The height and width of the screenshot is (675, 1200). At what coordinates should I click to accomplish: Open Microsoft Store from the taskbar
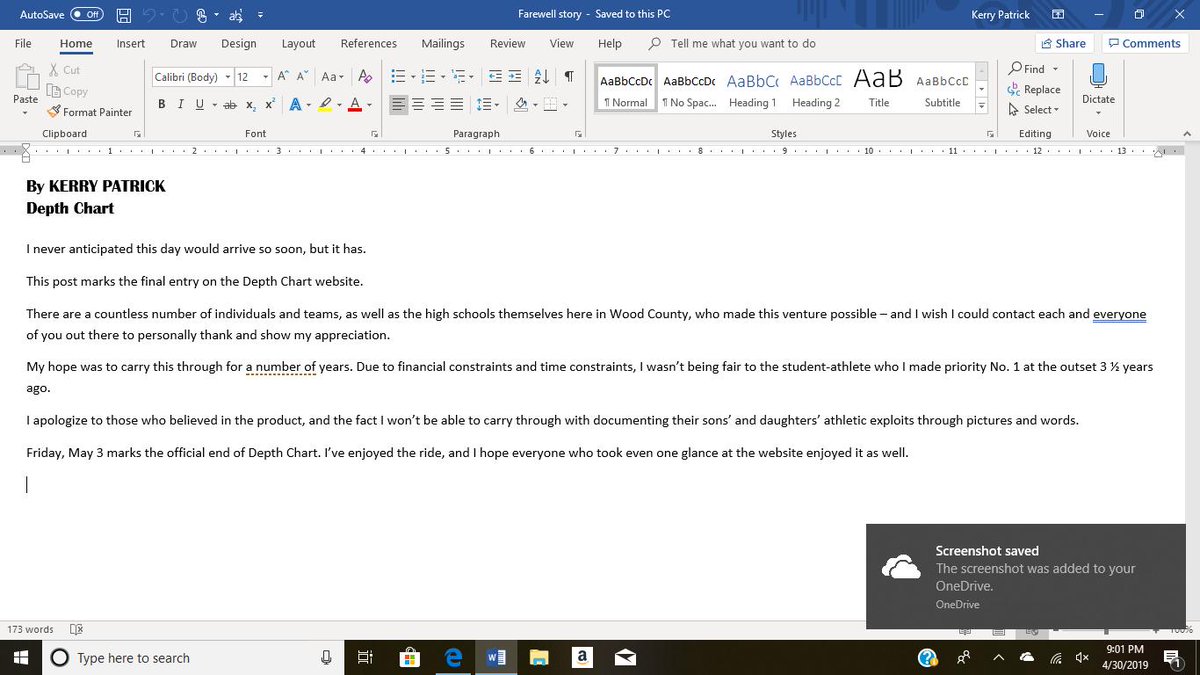point(409,657)
